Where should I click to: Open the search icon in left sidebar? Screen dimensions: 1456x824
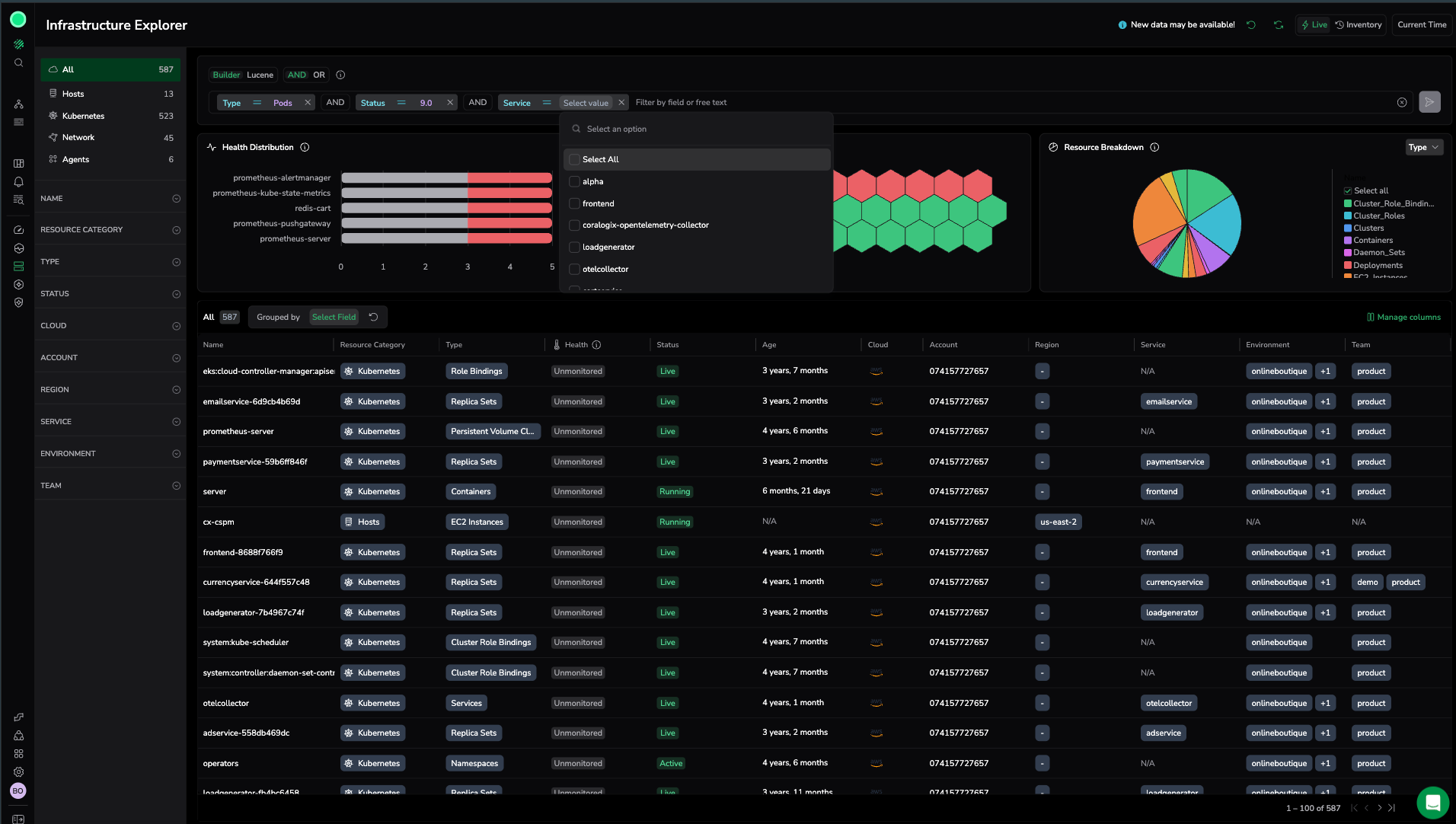18,63
